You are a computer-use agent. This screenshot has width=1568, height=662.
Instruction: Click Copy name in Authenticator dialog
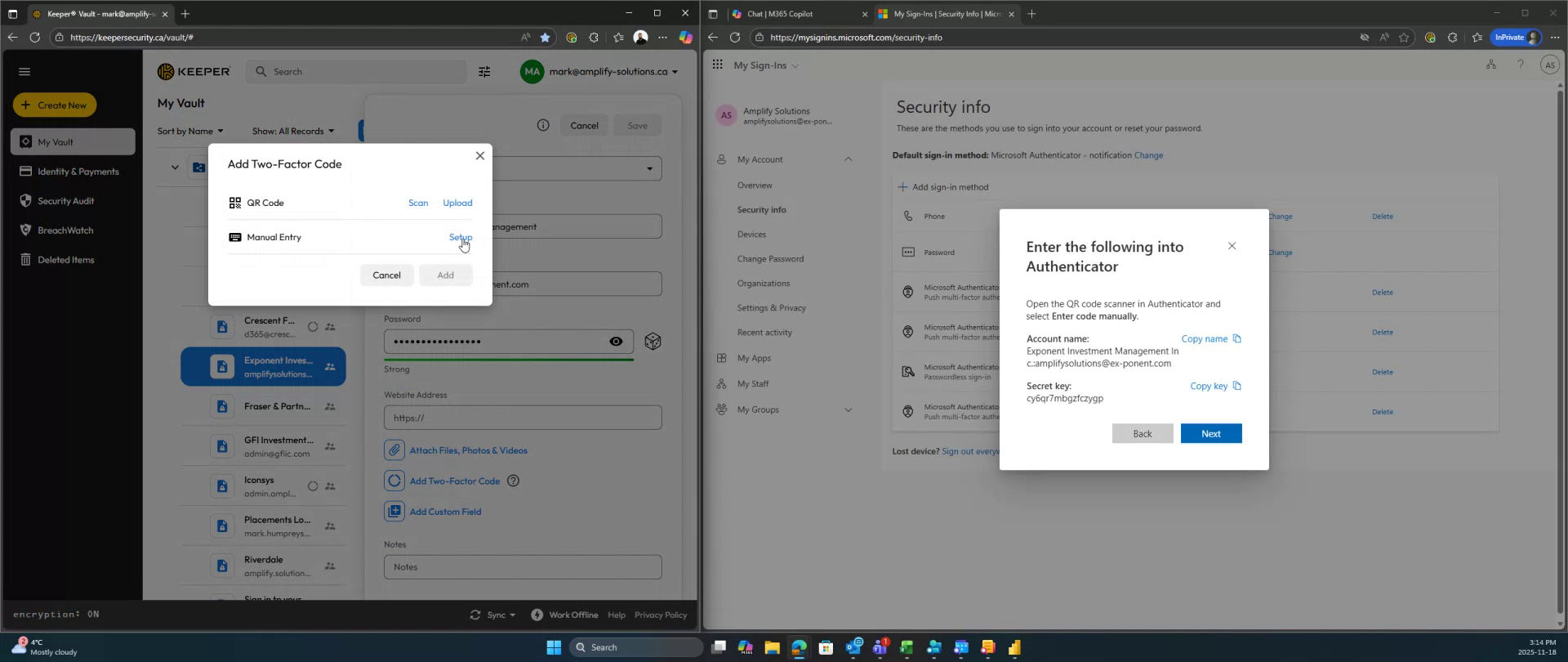[x=1211, y=338]
